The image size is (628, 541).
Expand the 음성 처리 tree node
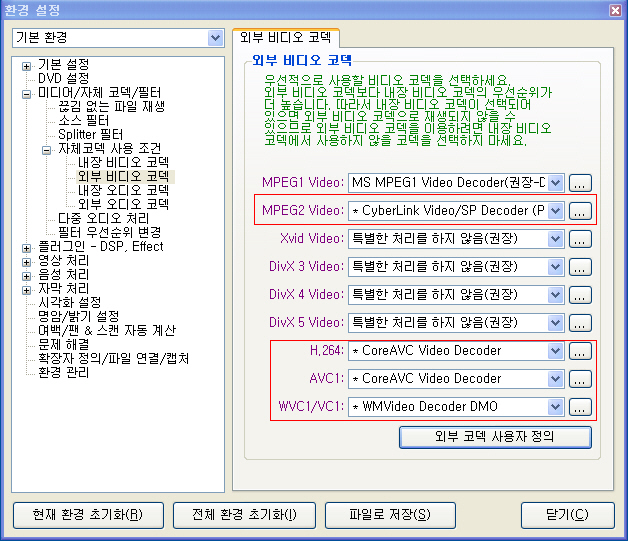26,276
